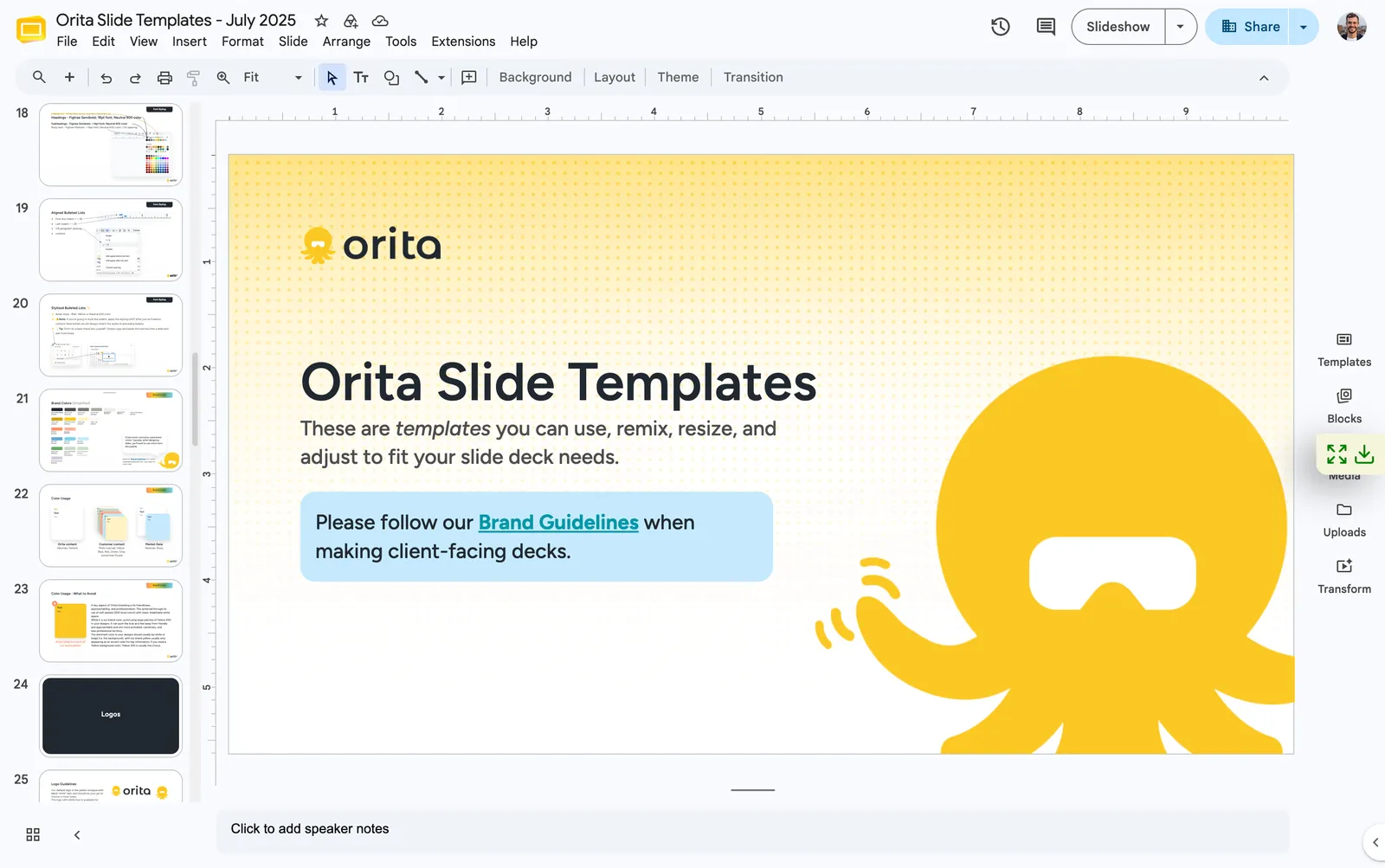
Task: Collapse the filmstrip panel arrow
Action: click(77, 834)
